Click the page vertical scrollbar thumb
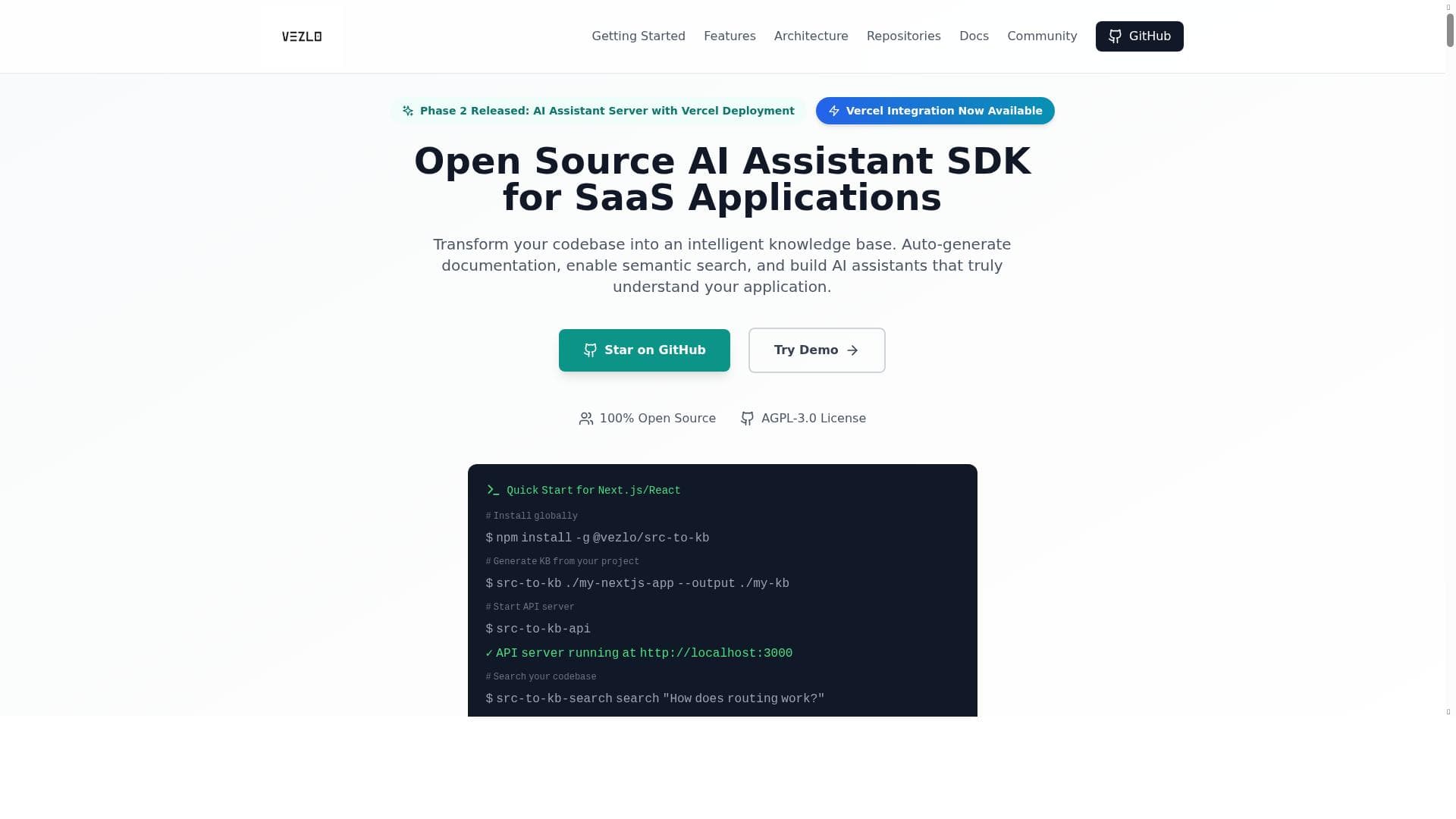This screenshot has height=819, width=1456. coord(1450,30)
